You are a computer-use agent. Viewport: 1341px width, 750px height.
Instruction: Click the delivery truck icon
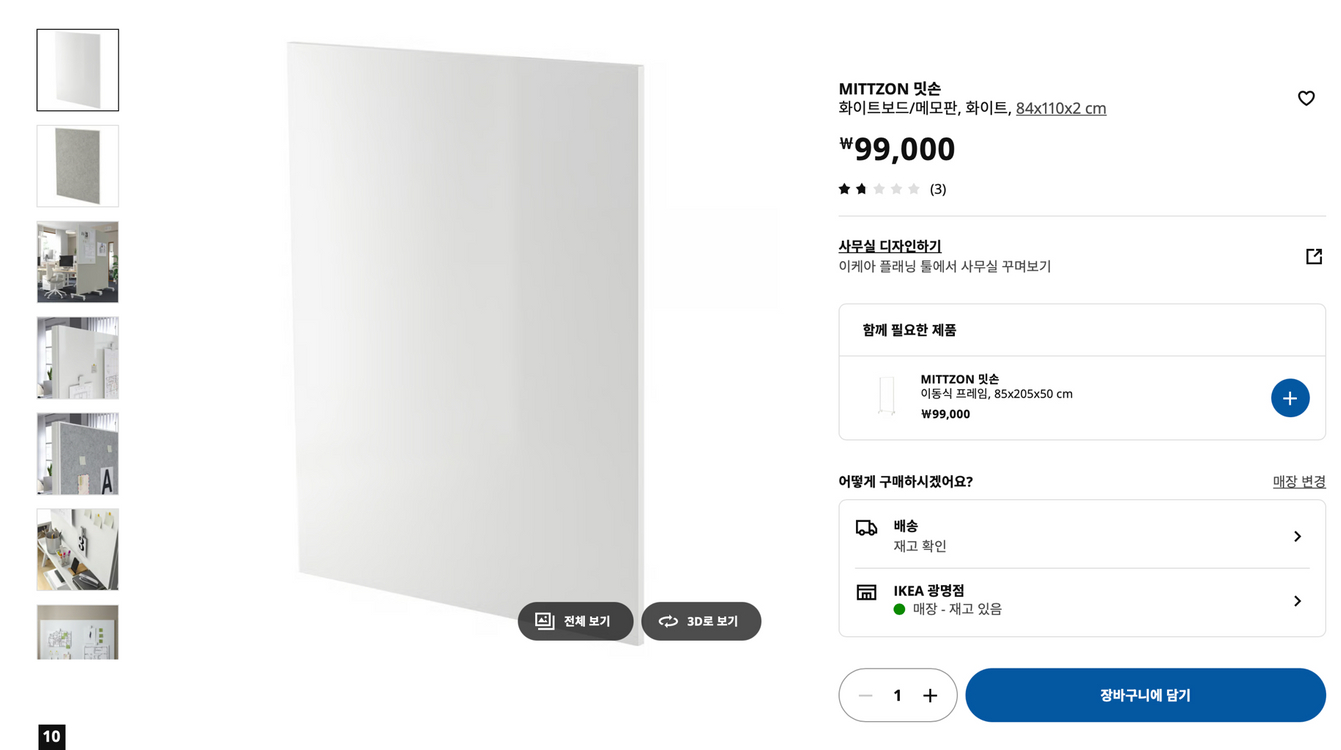(x=868, y=528)
